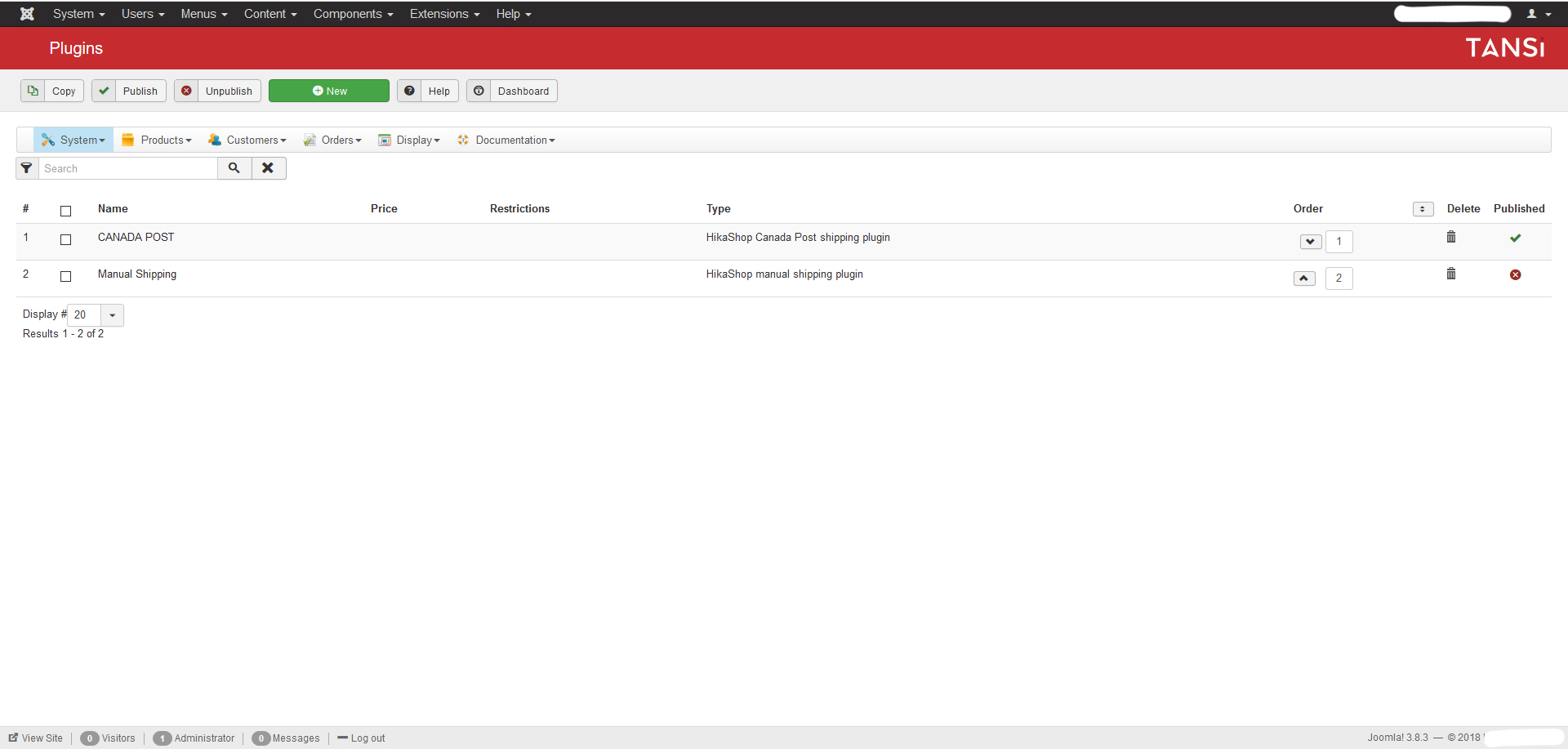Image resolution: width=1568 pixels, height=749 pixels.
Task: Click HikaShop Canada Post shipping plugin text
Action: [x=798, y=237]
